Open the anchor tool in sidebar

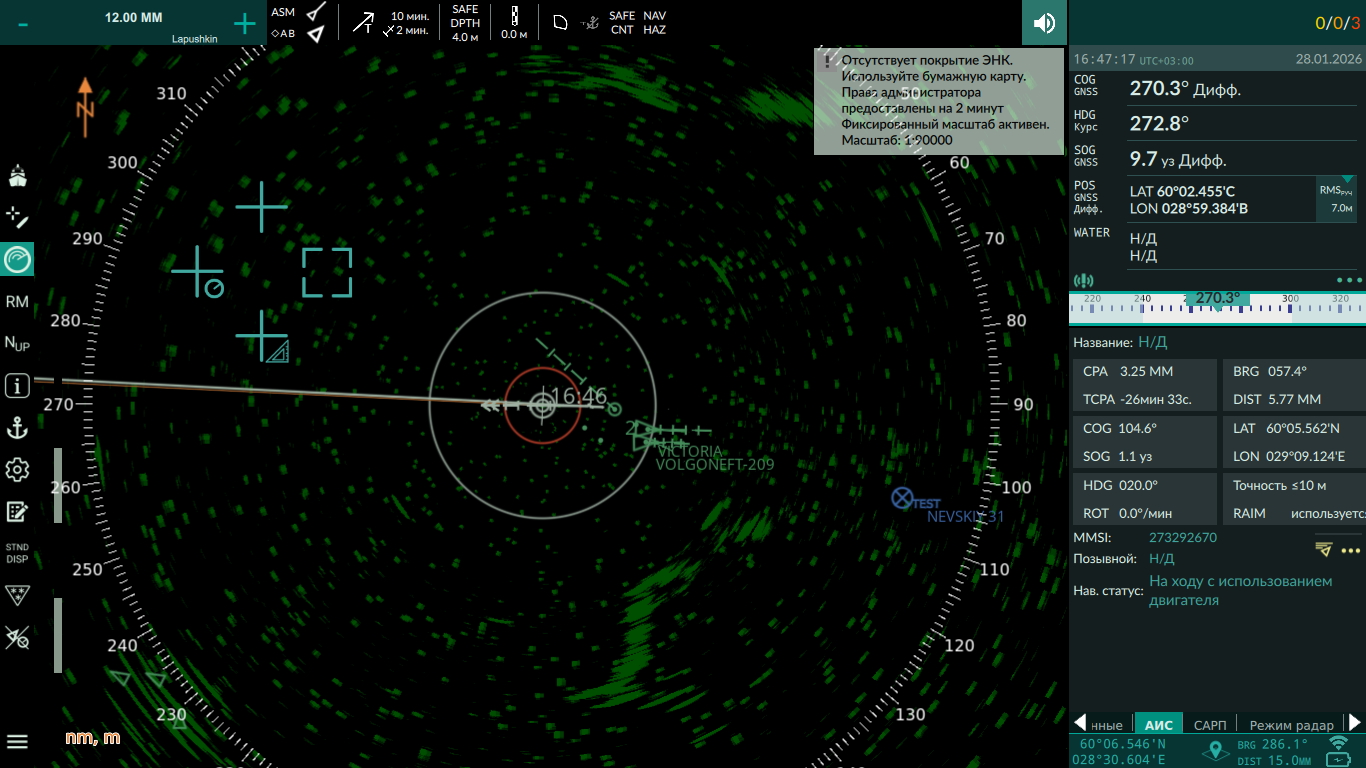17,428
